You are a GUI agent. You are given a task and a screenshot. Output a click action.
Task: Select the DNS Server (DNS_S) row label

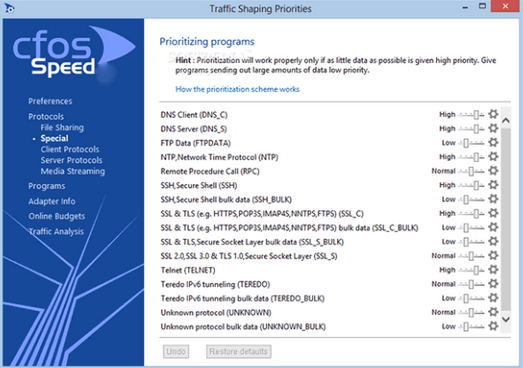click(193, 129)
